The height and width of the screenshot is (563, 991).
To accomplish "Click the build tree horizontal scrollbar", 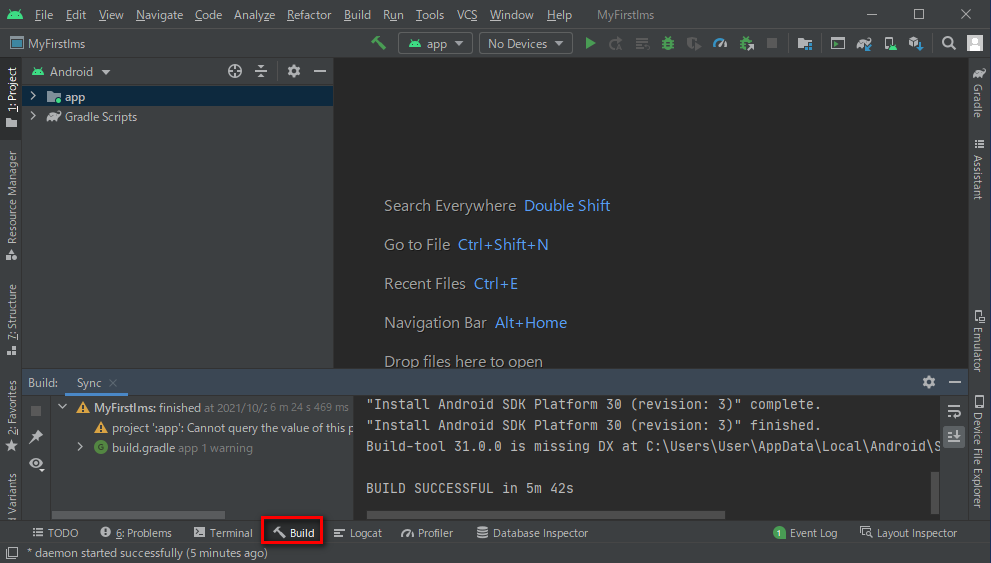I will tap(138, 515).
